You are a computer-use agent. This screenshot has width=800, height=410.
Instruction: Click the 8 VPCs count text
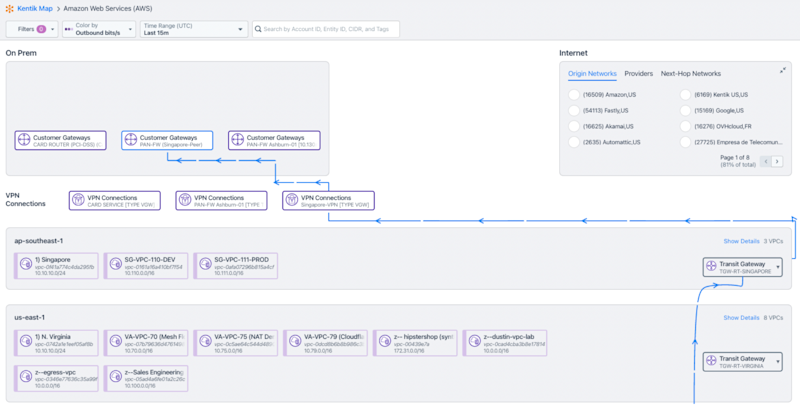(773, 317)
